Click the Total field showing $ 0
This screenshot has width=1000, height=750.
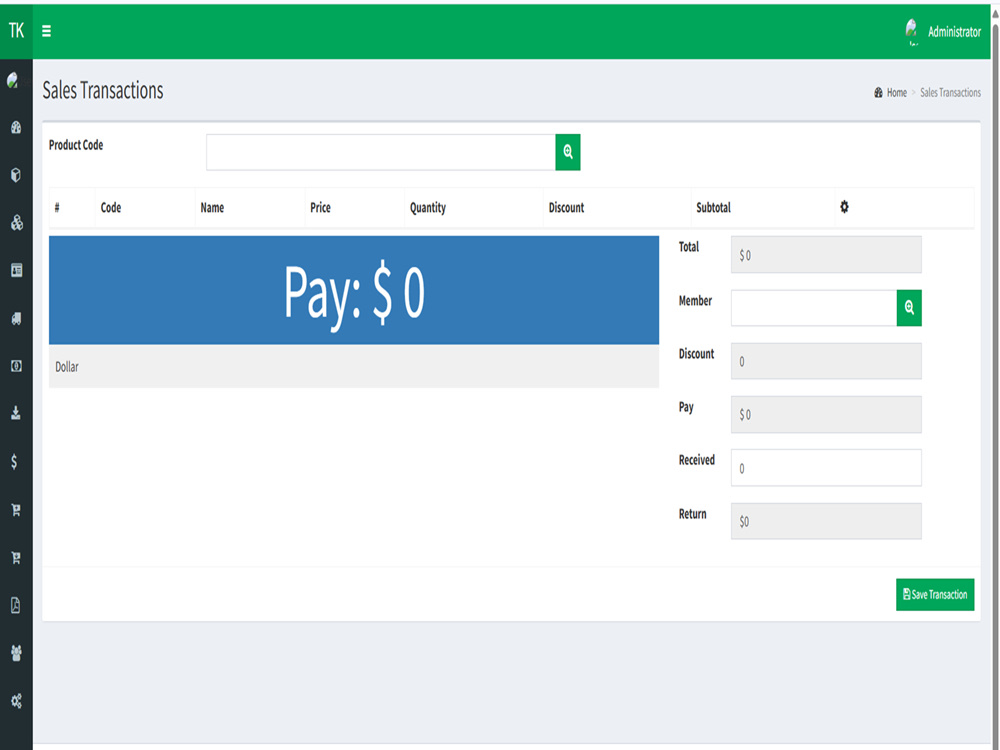(826, 254)
